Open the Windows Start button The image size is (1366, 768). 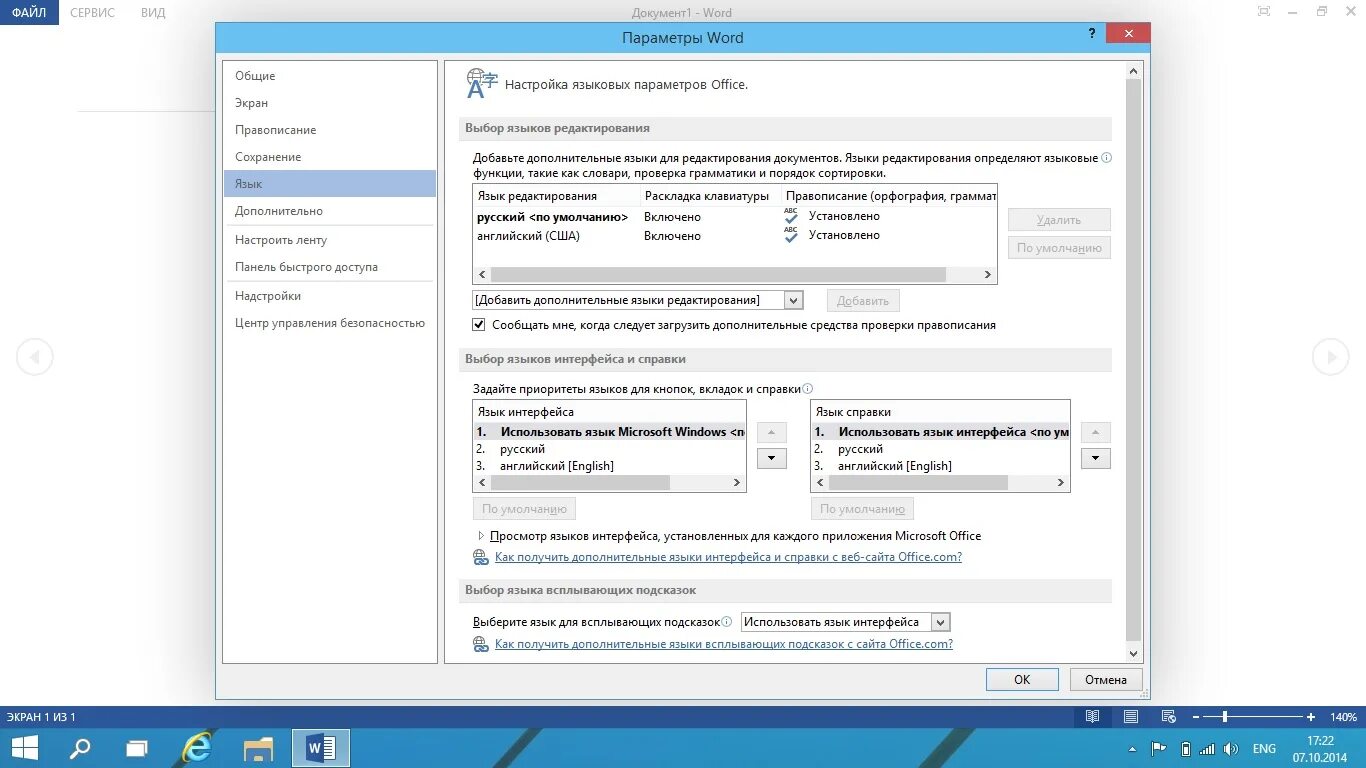(24, 748)
